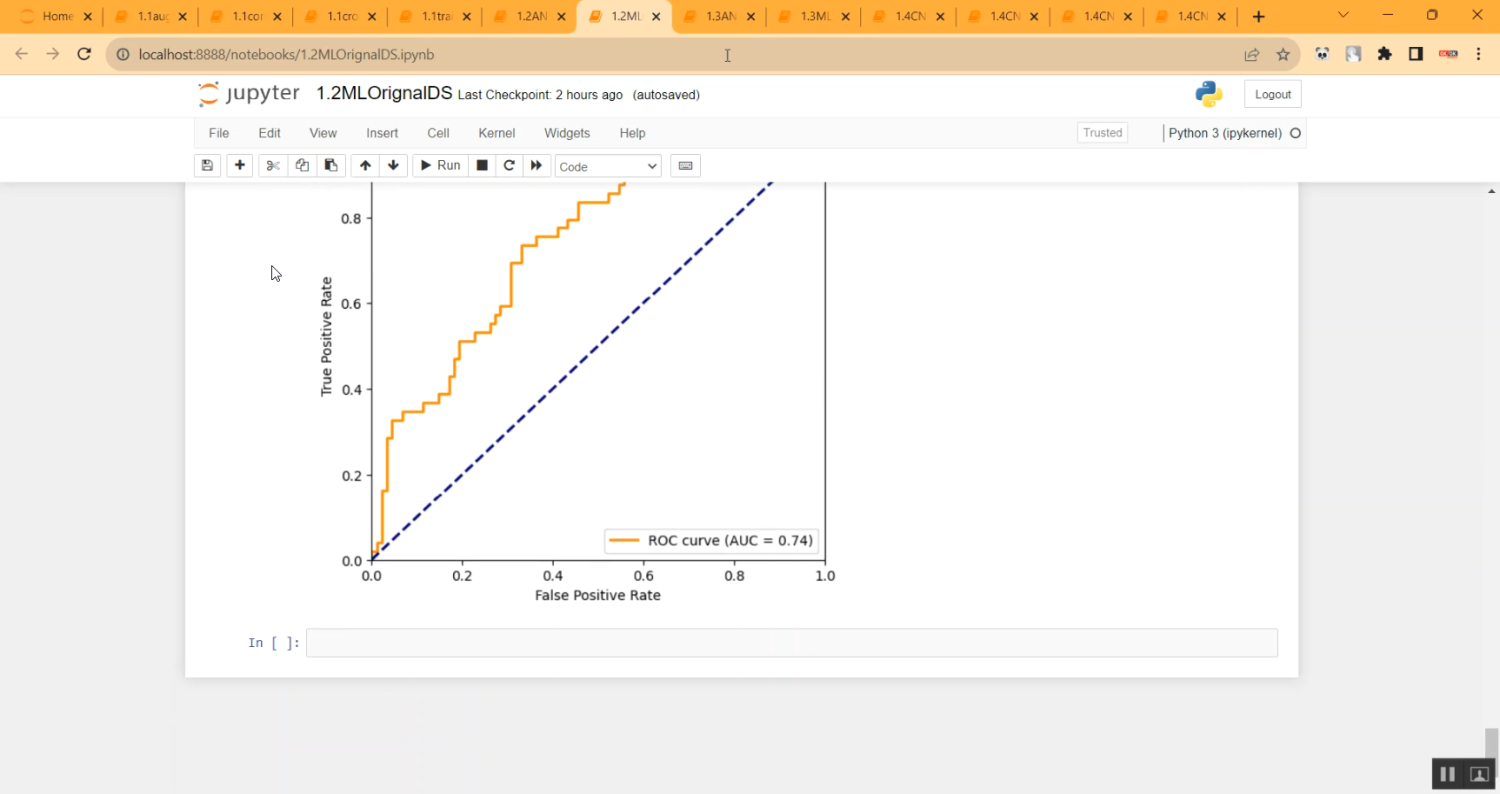This screenshot has width=1500, height=794.
Task: Click the empty code cell input
Action: [x=791, y=643]
